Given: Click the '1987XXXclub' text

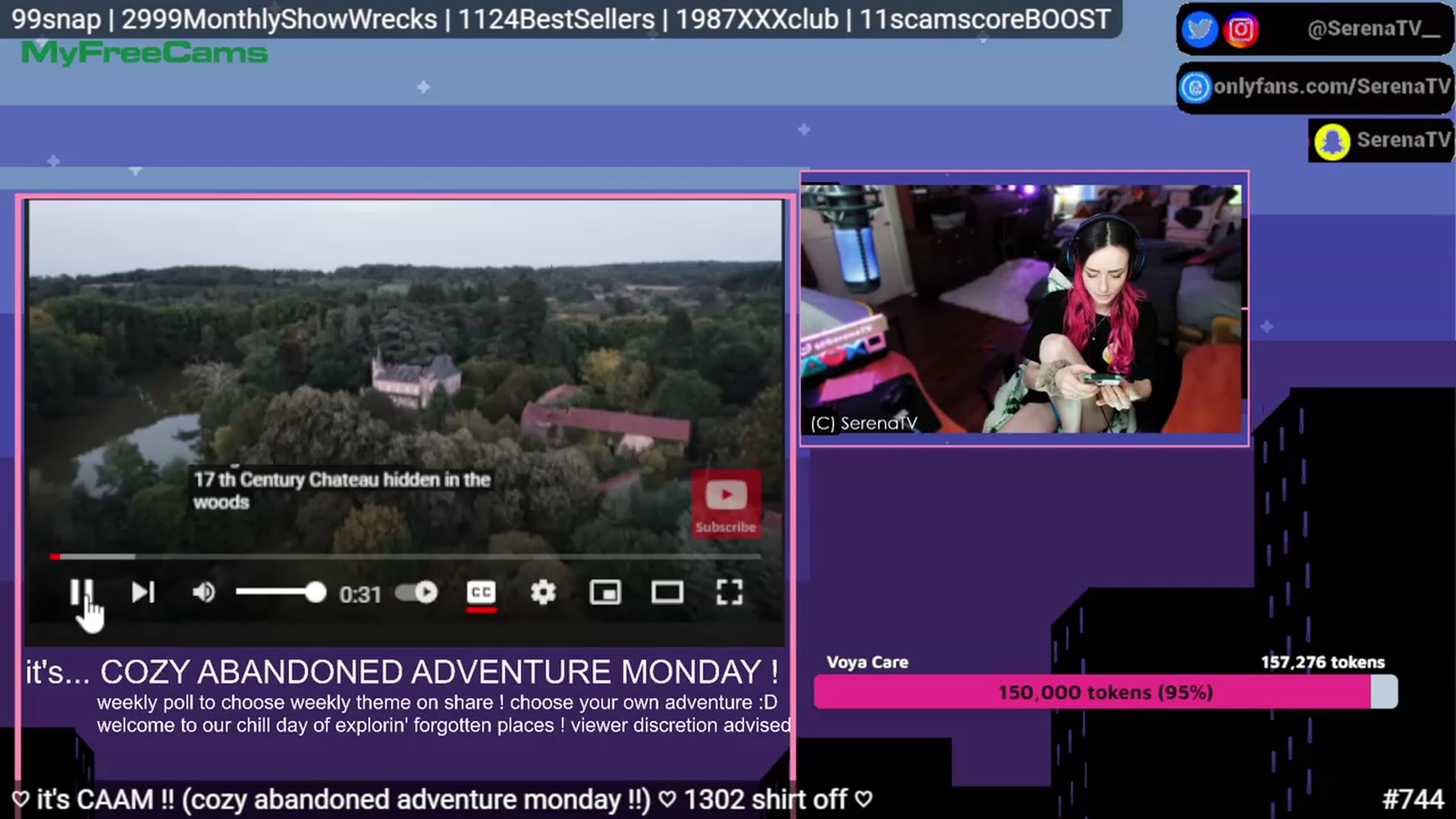Looking at the screenshot, I should (757, 19).
